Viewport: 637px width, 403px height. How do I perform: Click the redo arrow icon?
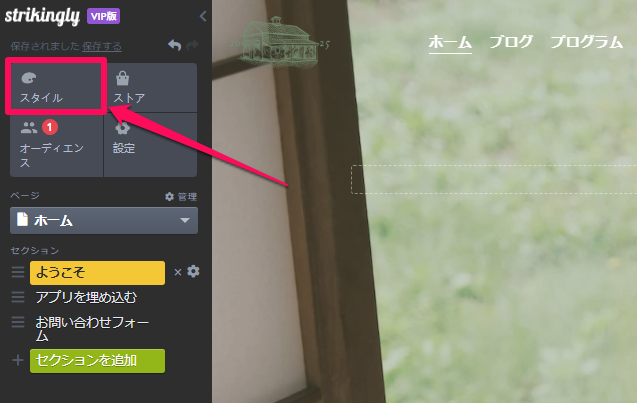tap(193, 45)
